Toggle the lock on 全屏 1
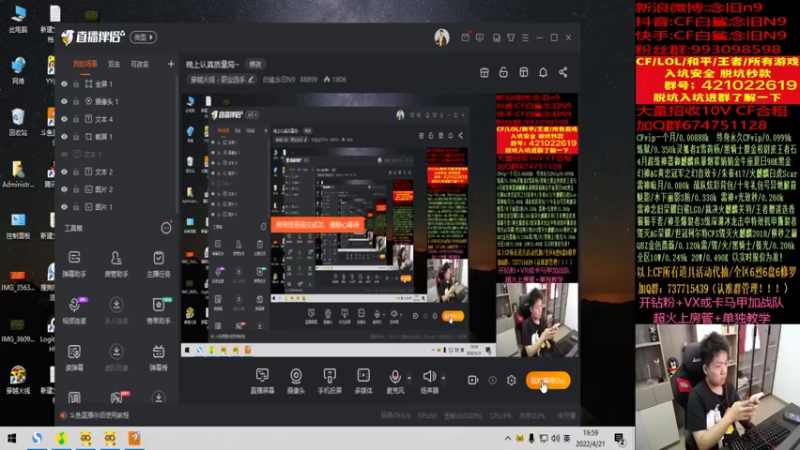The image size is (800, 450). click(x=76, y=84)
